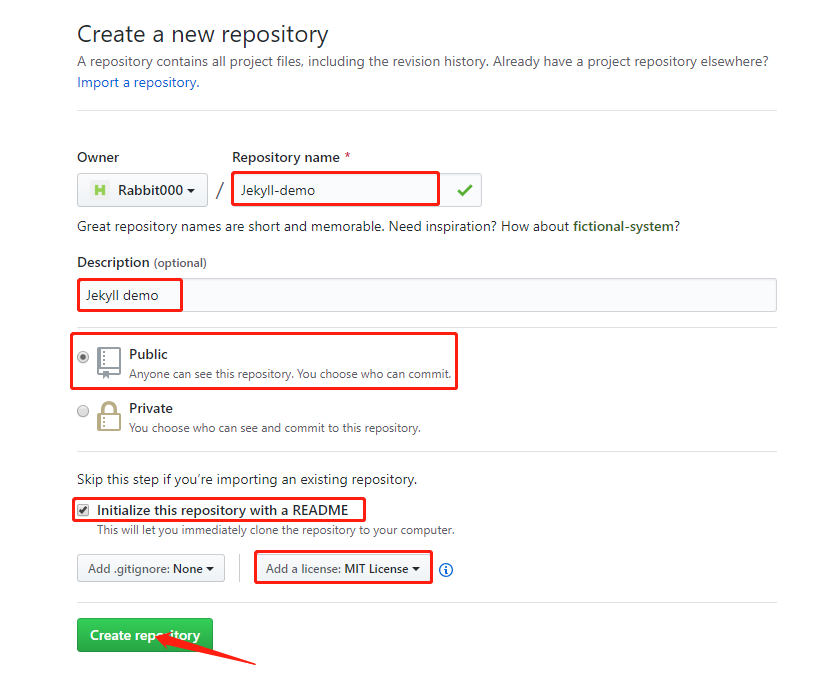Click the Description field containing Jekyll demo
The image size is (825, 688).
click(129, 294)
